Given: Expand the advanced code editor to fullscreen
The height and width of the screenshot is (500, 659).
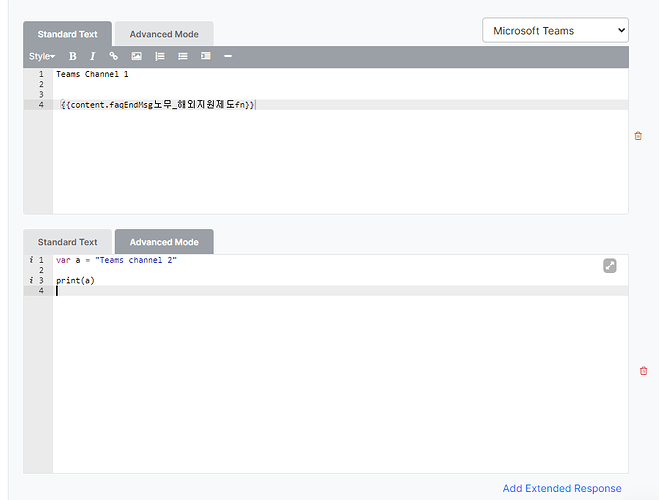Looking at the screenshot, I should point(610,266).
